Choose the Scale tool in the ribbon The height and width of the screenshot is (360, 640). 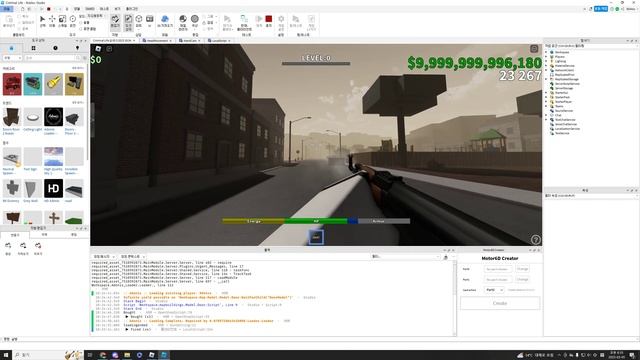point(62,21)
